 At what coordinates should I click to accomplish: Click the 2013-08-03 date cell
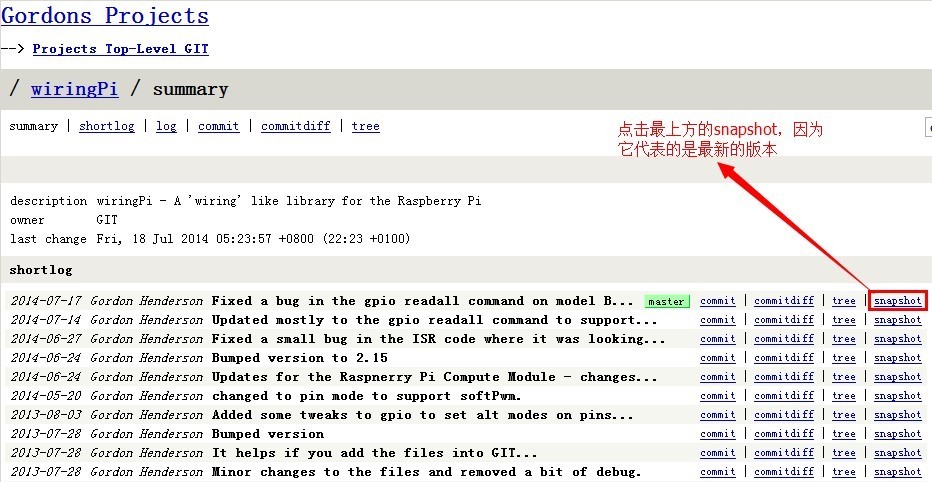[46, 415]
